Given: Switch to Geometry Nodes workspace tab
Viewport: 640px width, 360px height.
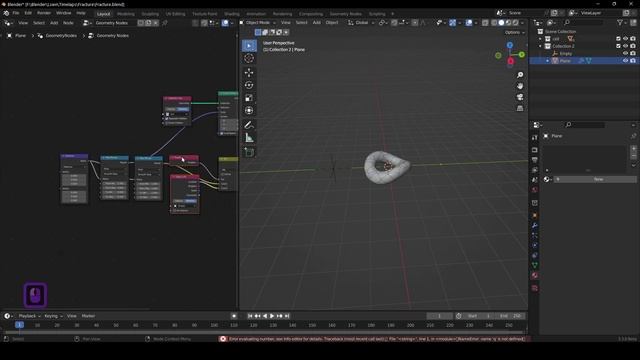Looking at the screenshot, I should [345, 14].
